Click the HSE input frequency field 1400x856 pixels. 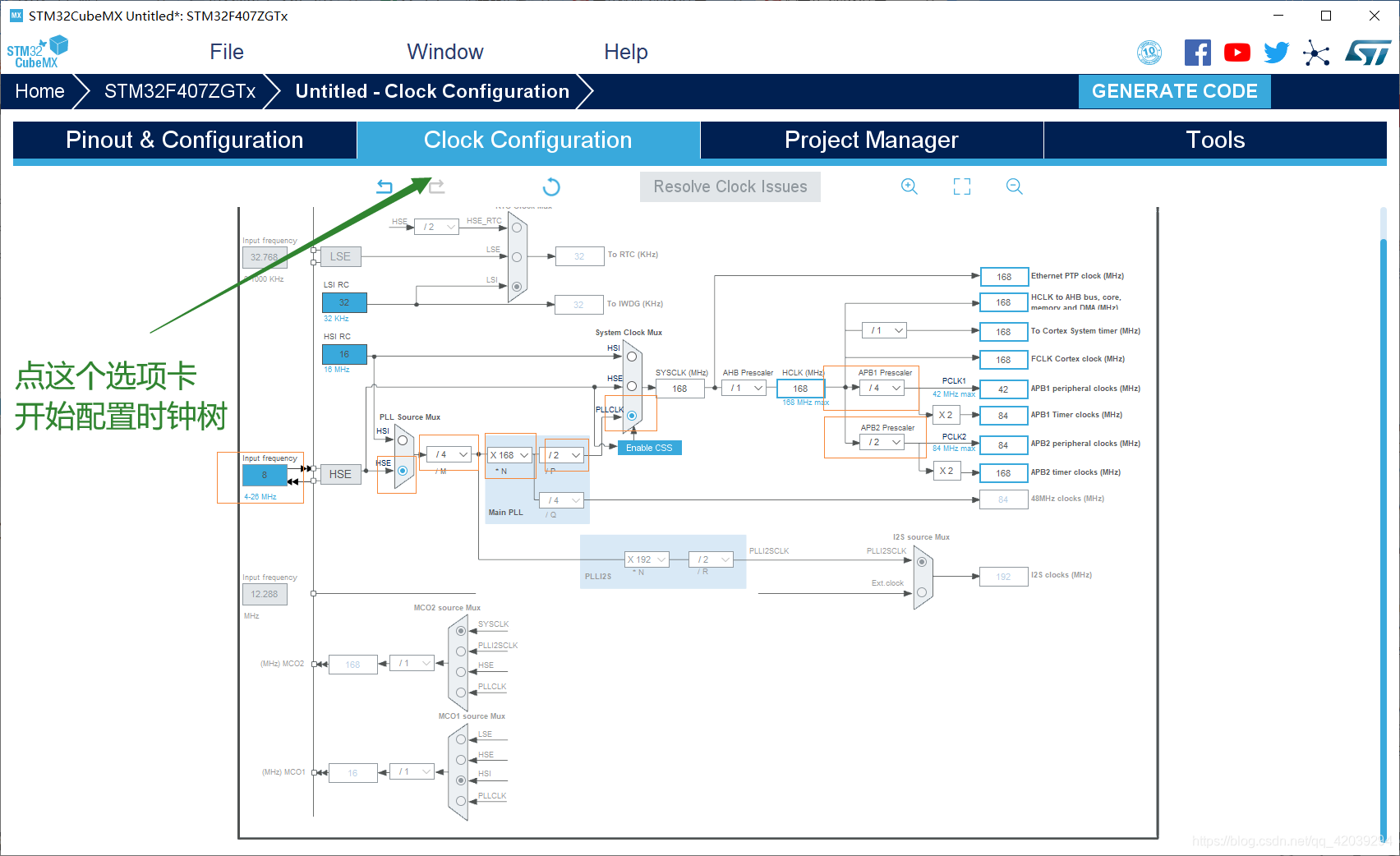[265, 475]
